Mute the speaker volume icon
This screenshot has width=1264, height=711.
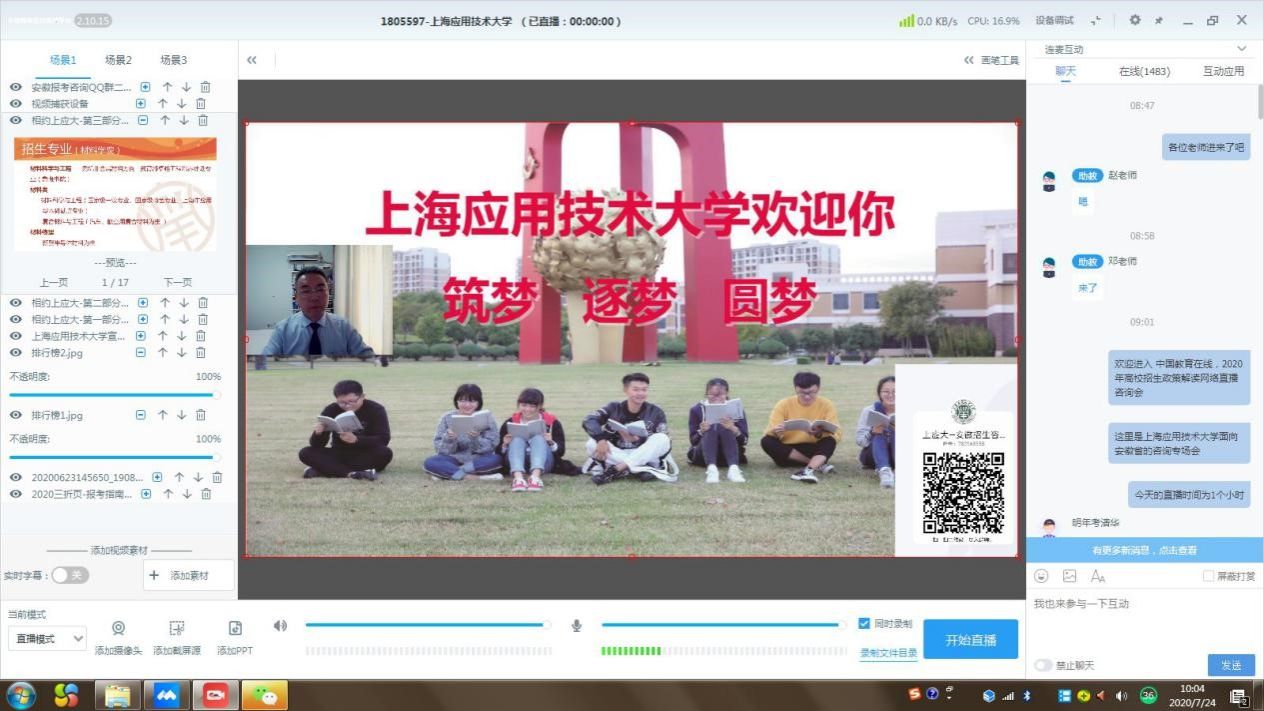(x=281, y=625)
